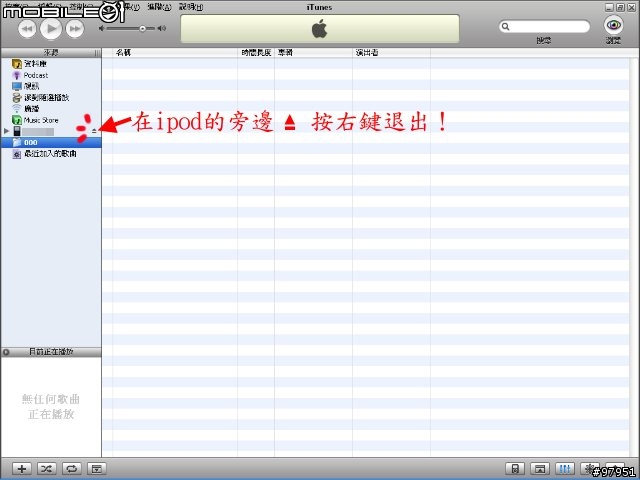Sort by the 演出者 artist column
This screenshot has height=480, width=640.
click(391, 53)
